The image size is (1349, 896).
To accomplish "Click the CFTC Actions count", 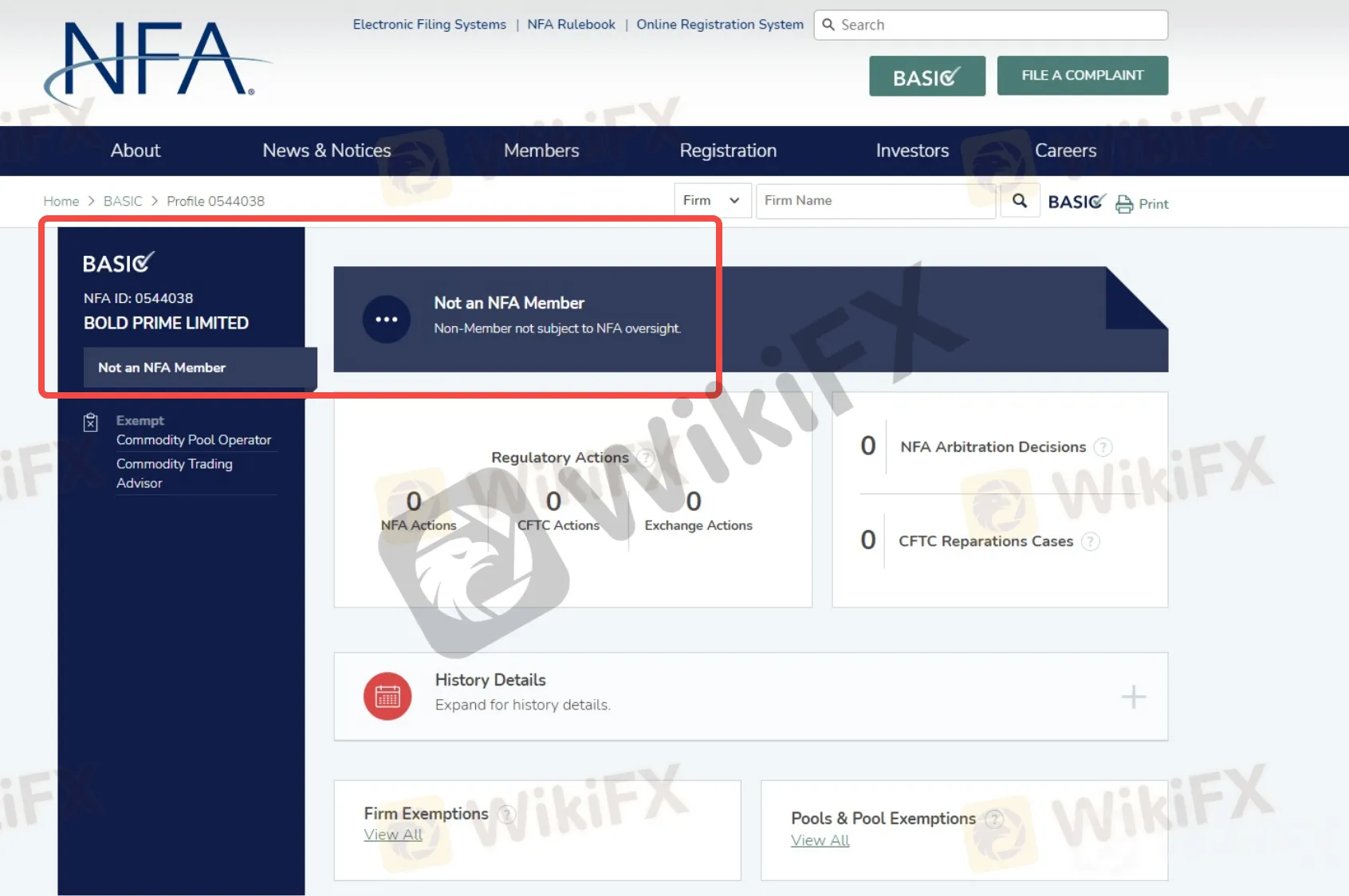I will (x=553, y=501).
